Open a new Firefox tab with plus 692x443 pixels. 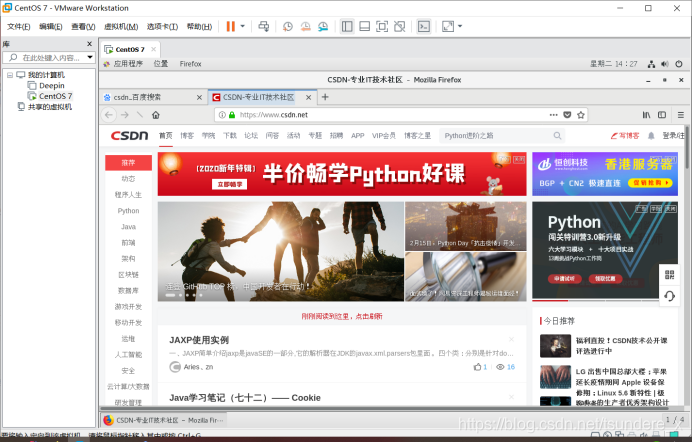click(325, 97)
